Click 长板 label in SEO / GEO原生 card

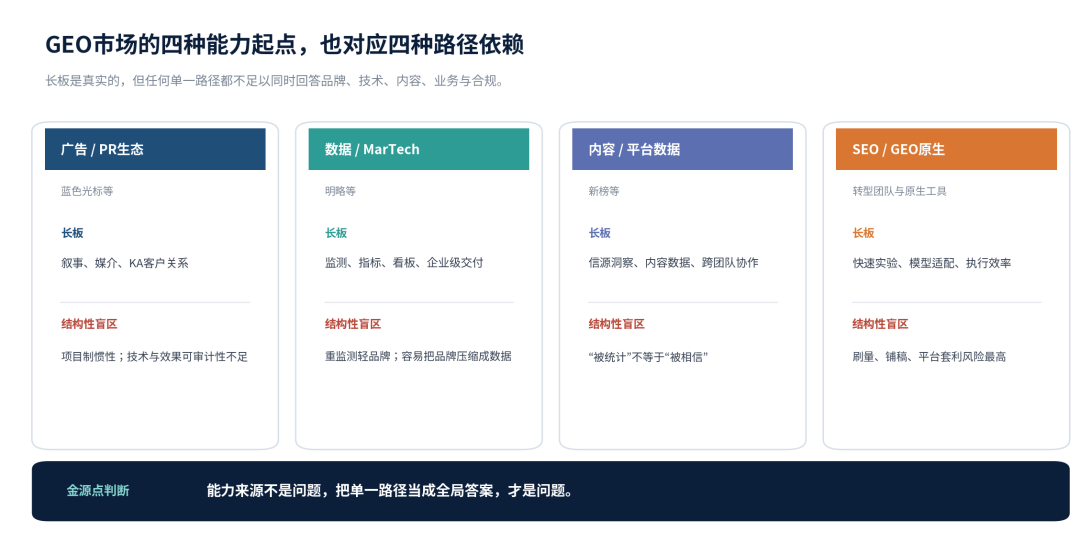(864, 233)
